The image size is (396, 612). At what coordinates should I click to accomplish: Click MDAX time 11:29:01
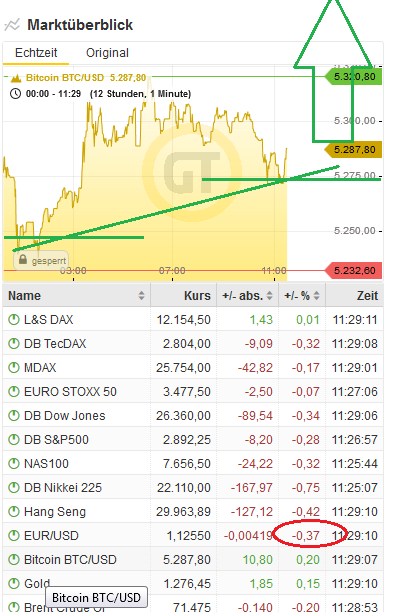[355, 368]
